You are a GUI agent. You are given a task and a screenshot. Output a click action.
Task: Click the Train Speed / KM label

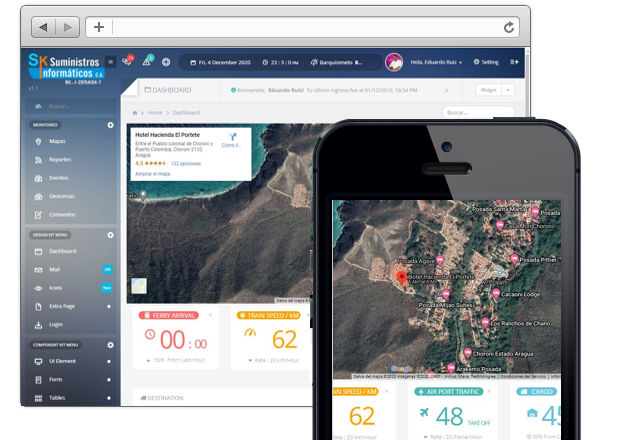(269, 315)
